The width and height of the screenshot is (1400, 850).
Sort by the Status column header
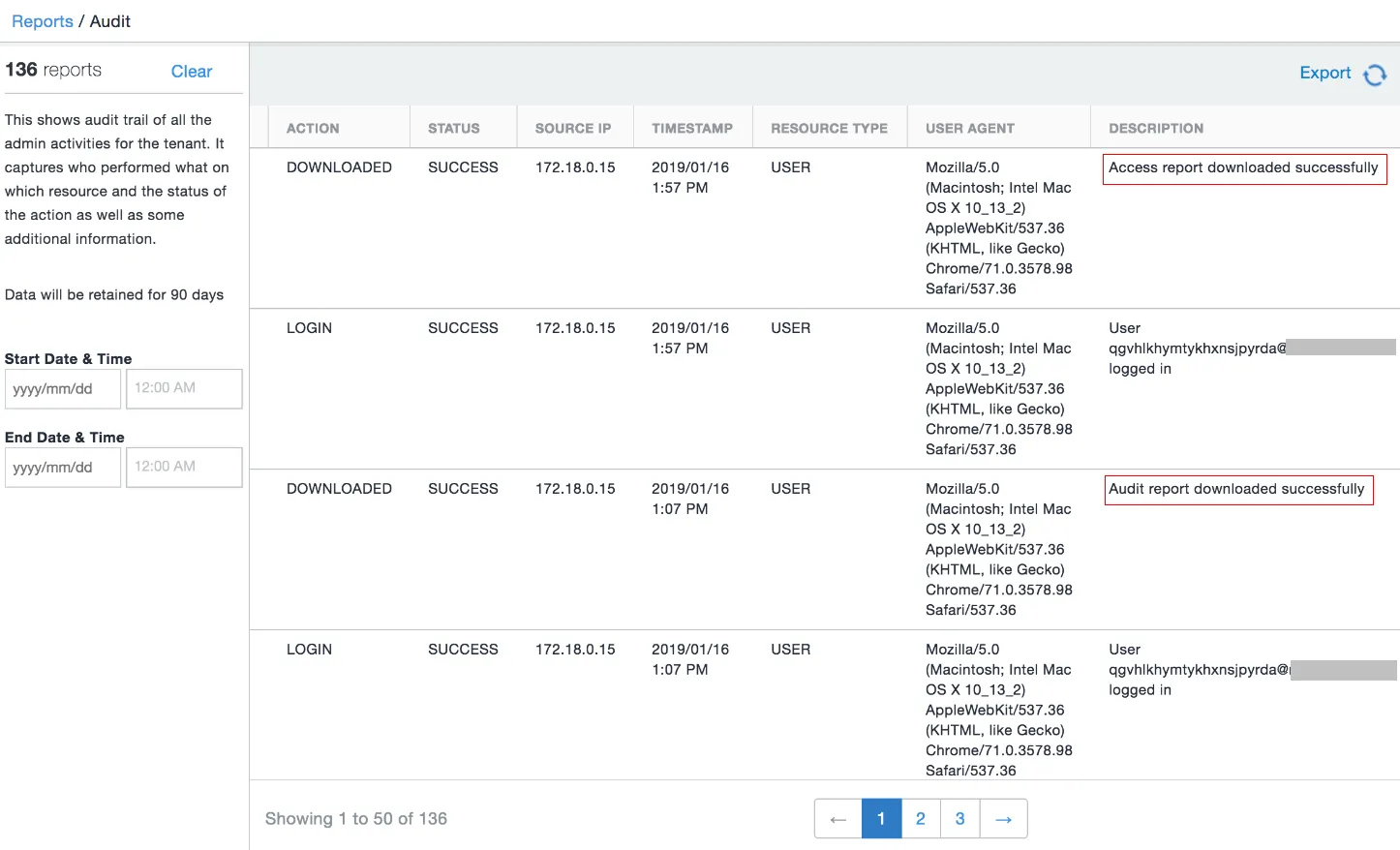[454, 128]
